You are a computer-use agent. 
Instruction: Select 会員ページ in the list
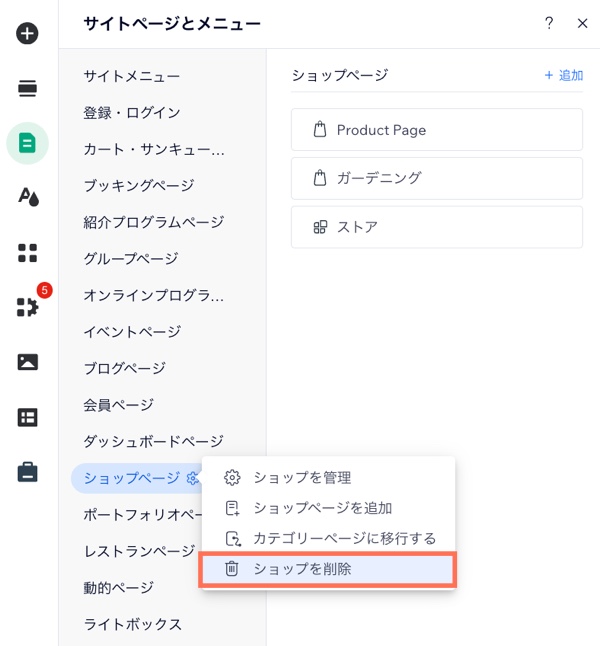coord(118,405)
